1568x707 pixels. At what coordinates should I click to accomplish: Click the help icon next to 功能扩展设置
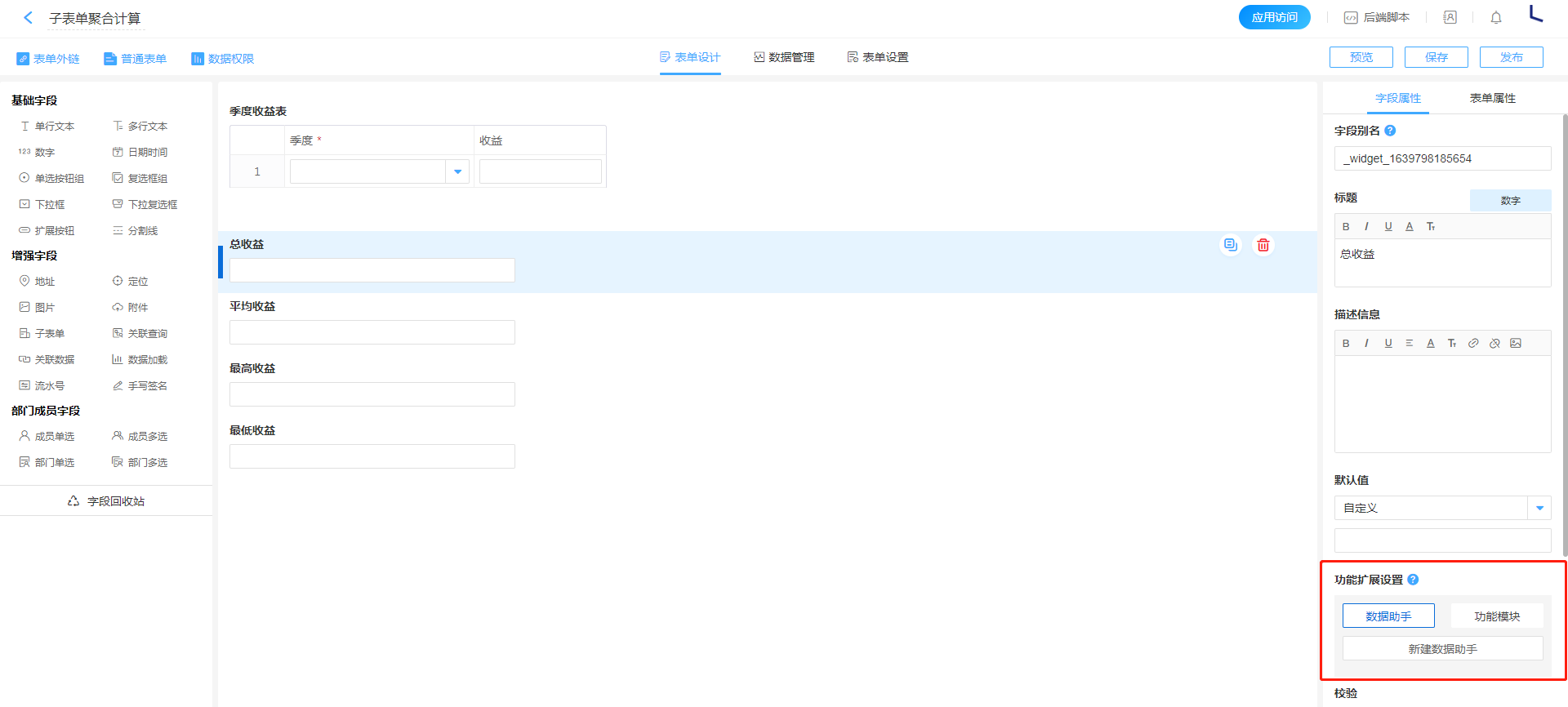1413,580
